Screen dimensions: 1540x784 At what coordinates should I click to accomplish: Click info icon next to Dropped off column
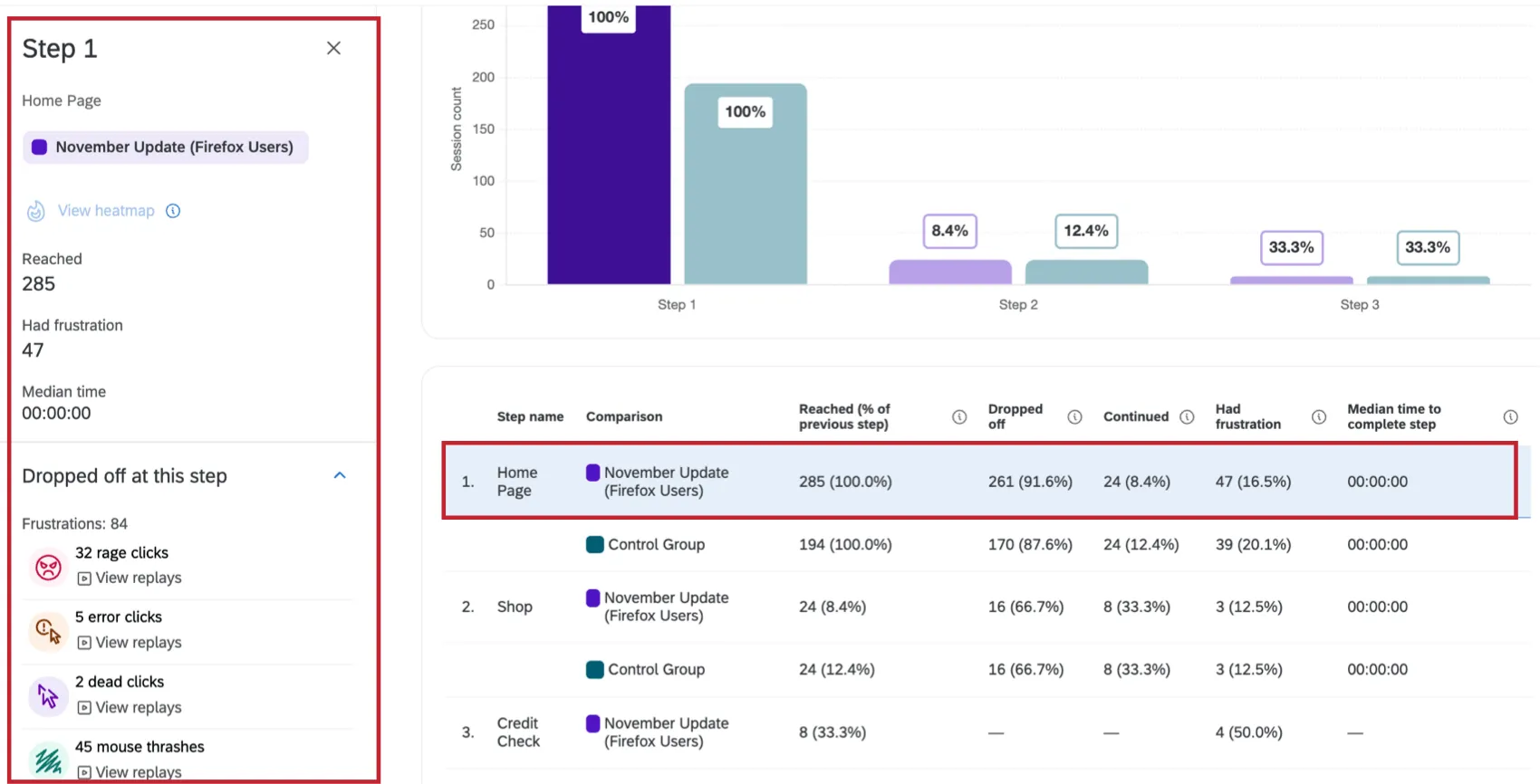click(1074, 416)
